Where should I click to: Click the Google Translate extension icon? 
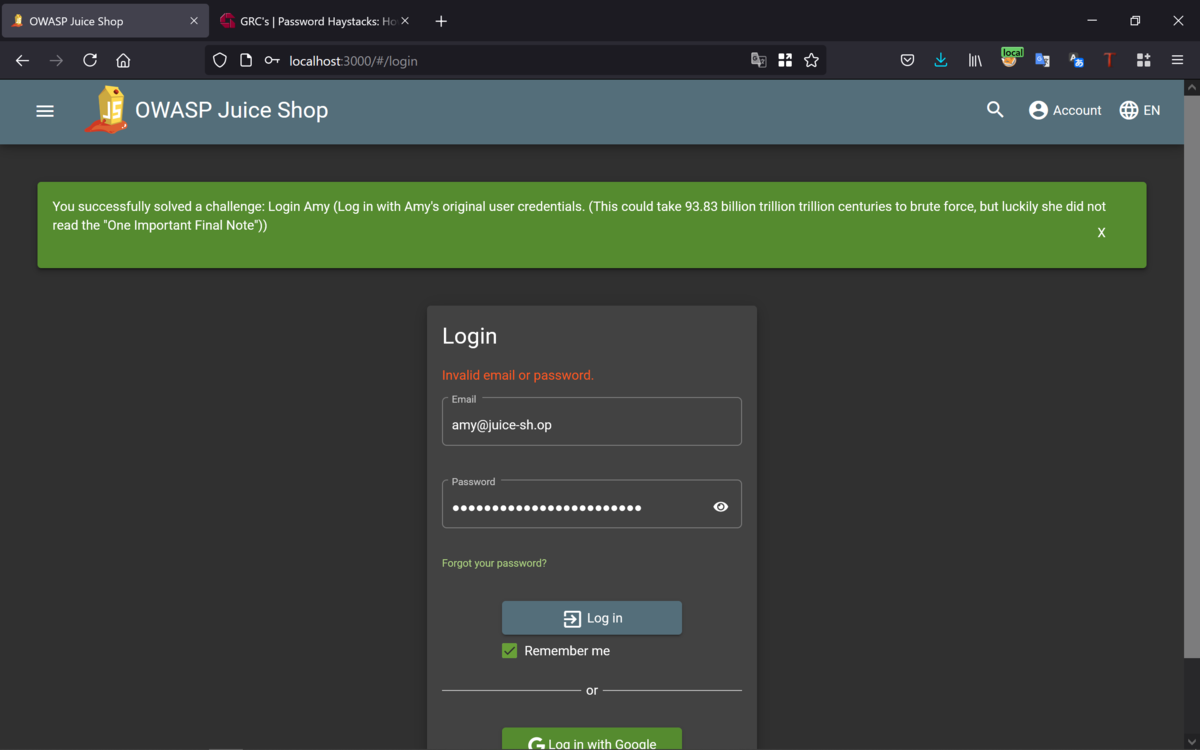pyautogui.click(x=1042, y=61)
